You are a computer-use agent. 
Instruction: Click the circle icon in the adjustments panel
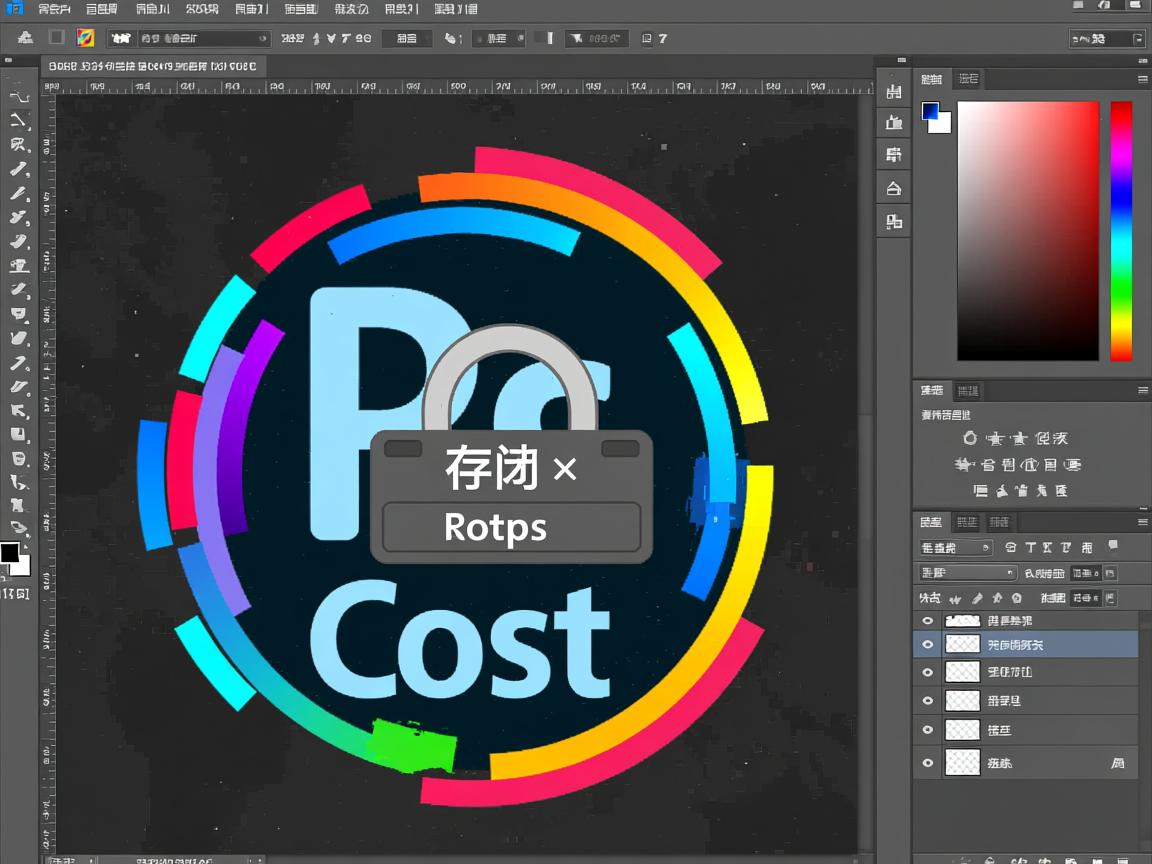(x=970, y=438)
